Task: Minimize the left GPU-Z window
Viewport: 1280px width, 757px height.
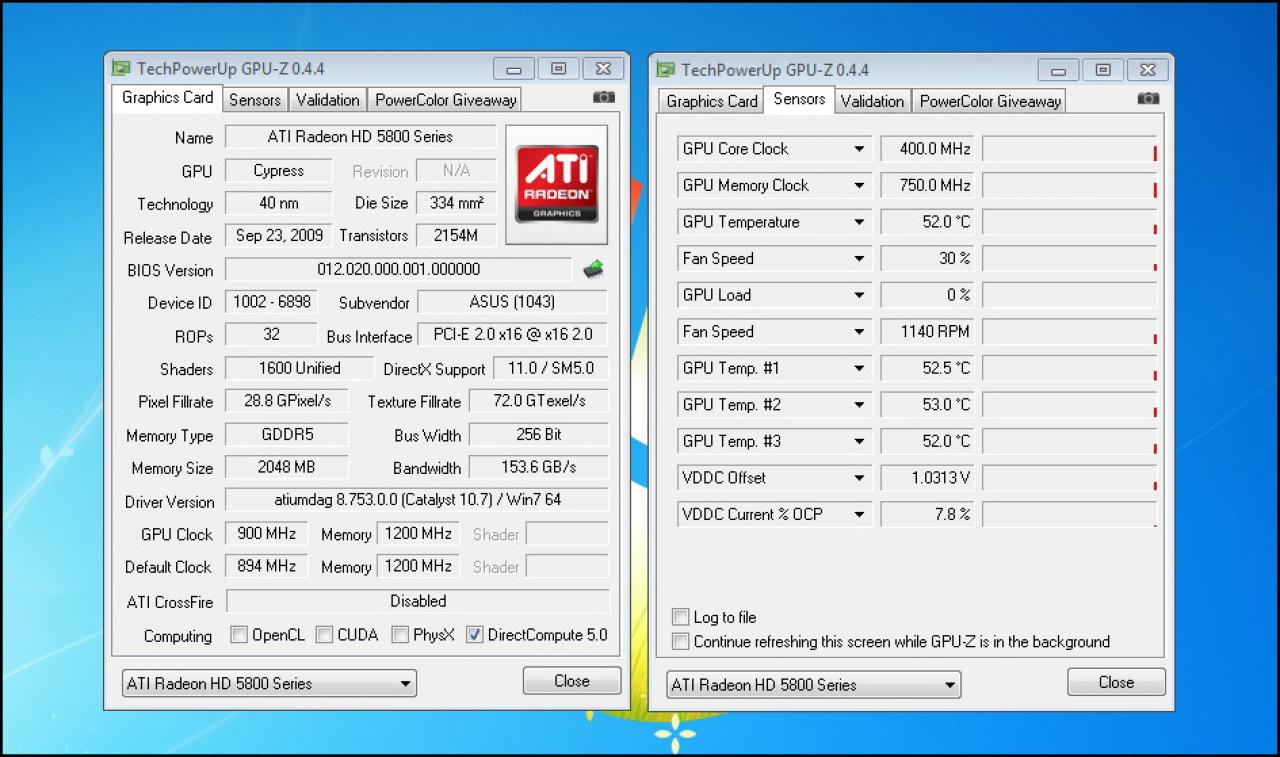Action: click(514, 69)
